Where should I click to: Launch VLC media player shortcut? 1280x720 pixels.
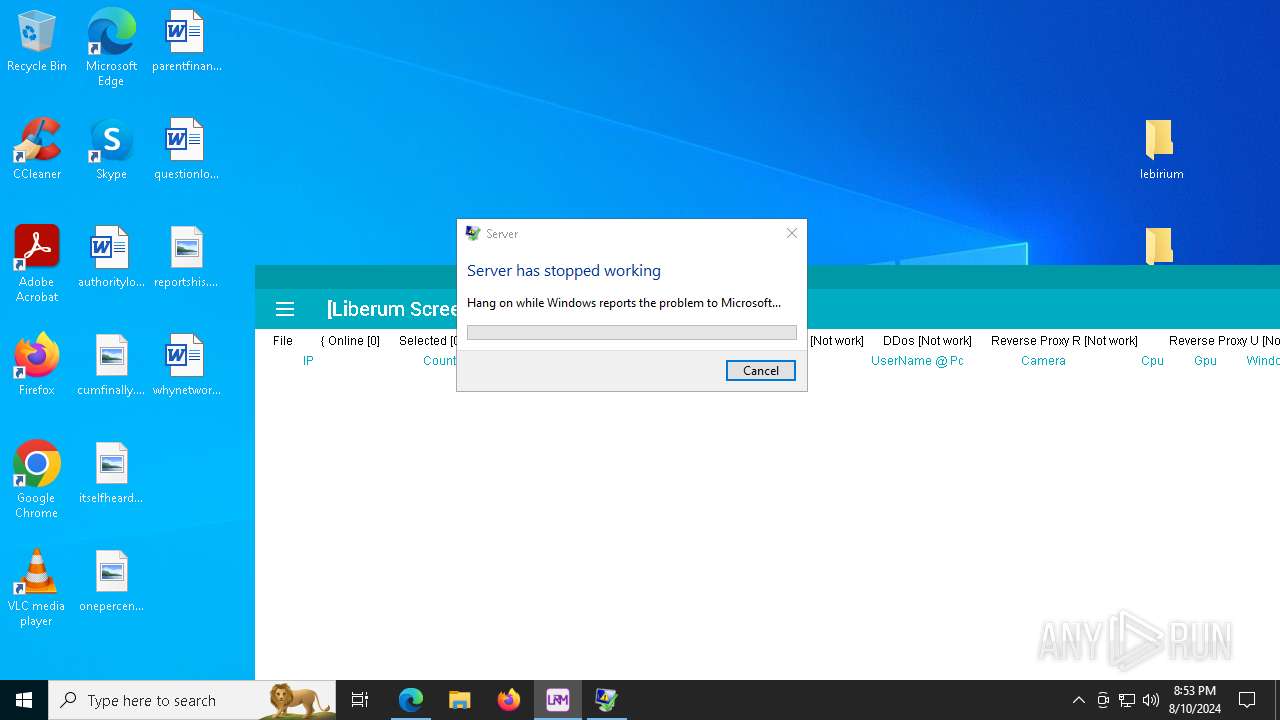(37, 588)
